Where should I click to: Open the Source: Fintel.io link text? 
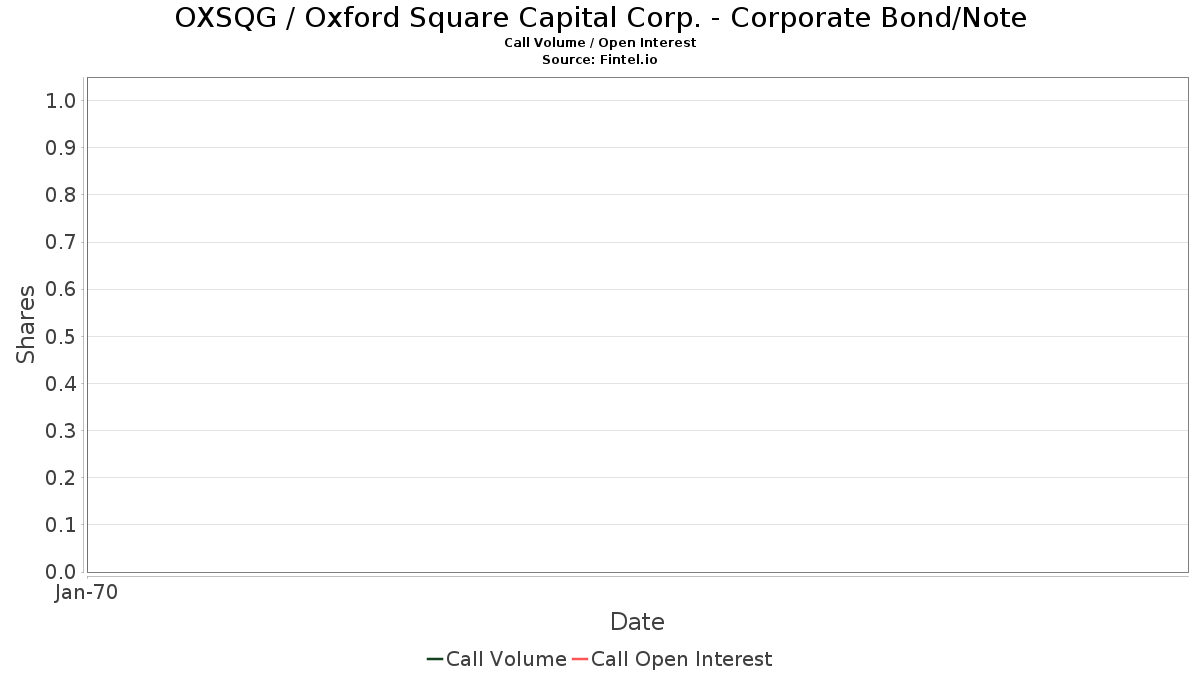pyautogui.click(x=600, y=59)
